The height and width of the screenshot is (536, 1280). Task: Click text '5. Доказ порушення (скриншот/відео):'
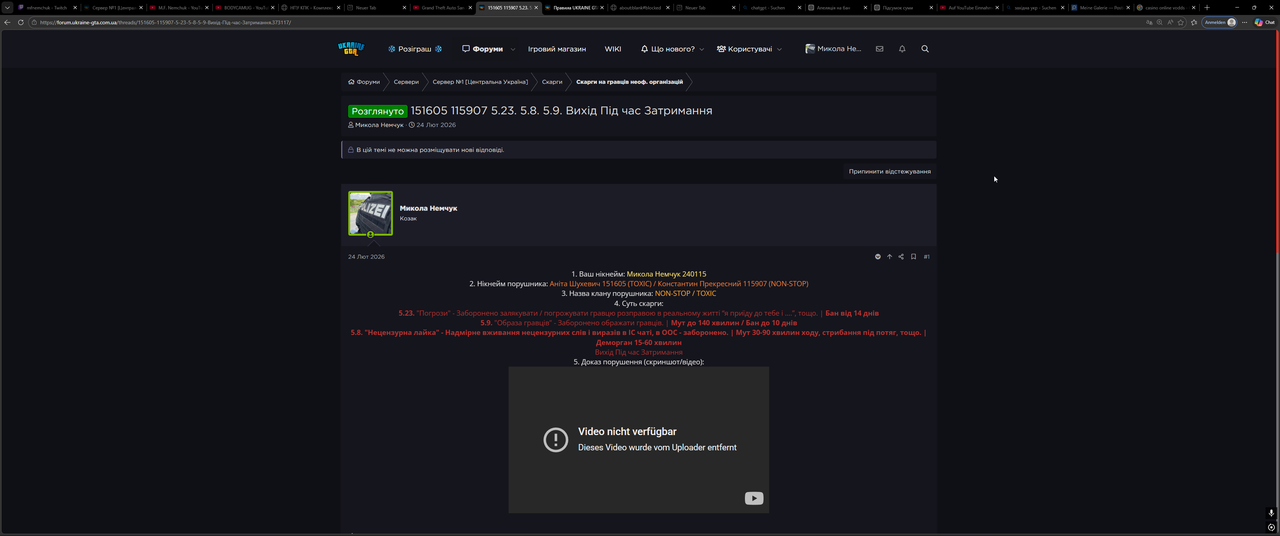(x=638, y=362)
